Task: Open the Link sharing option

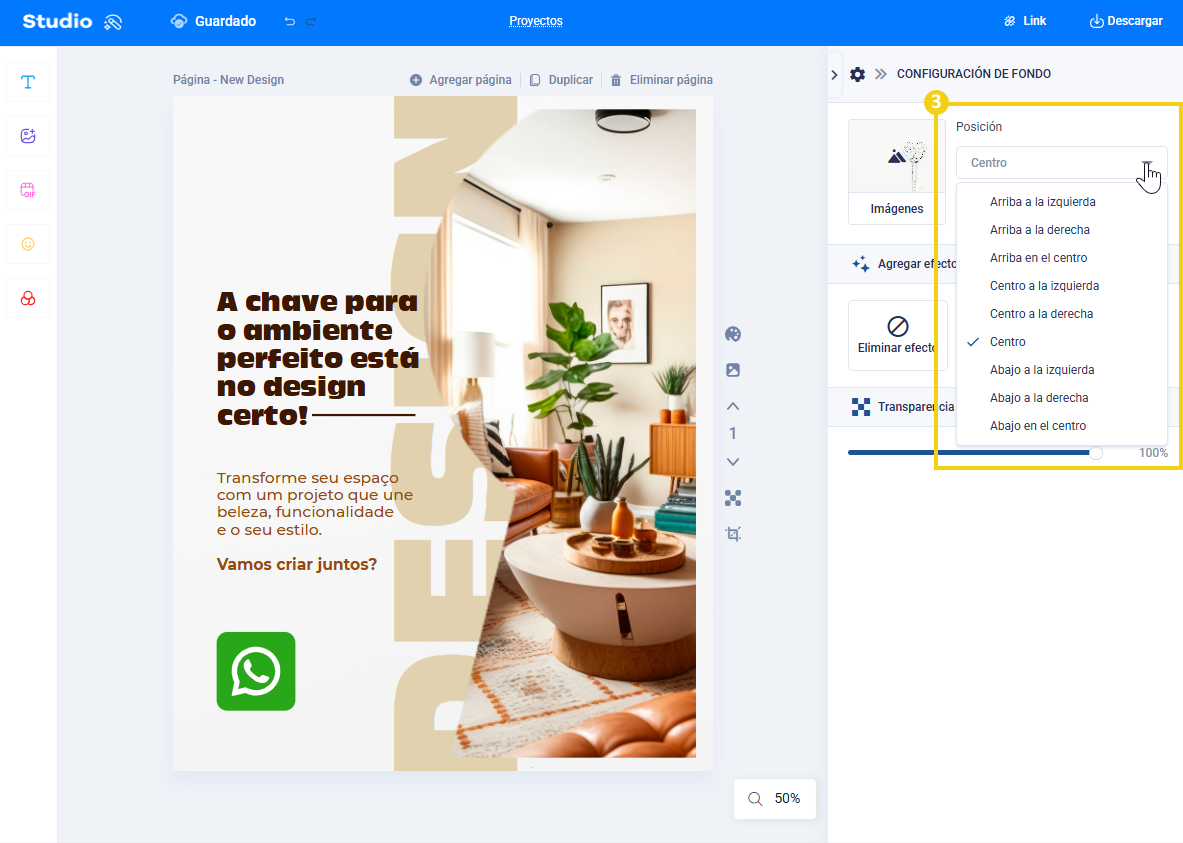Action: (x=1025, y=21)
